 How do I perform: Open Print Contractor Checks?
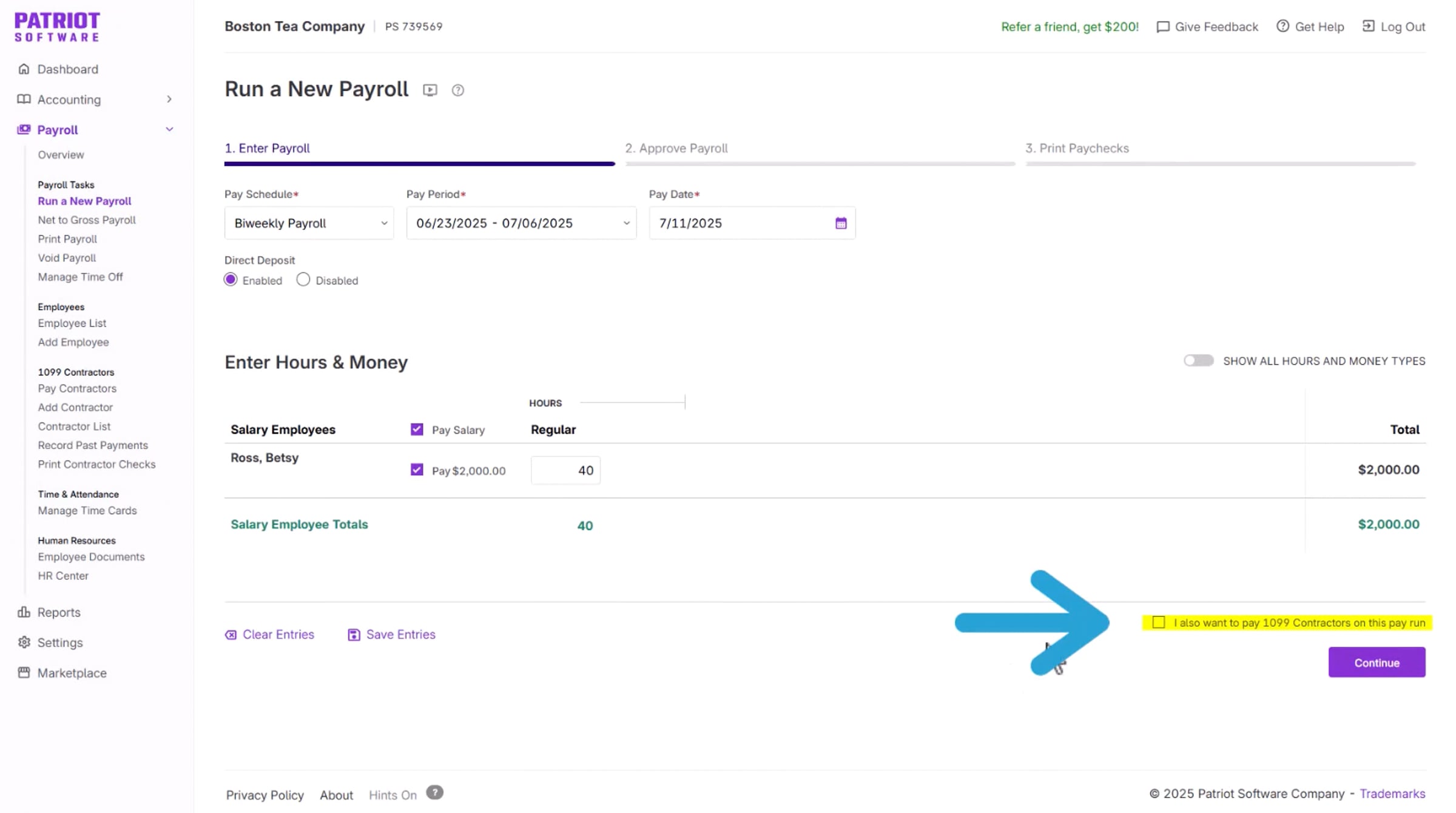pos(97,464)
